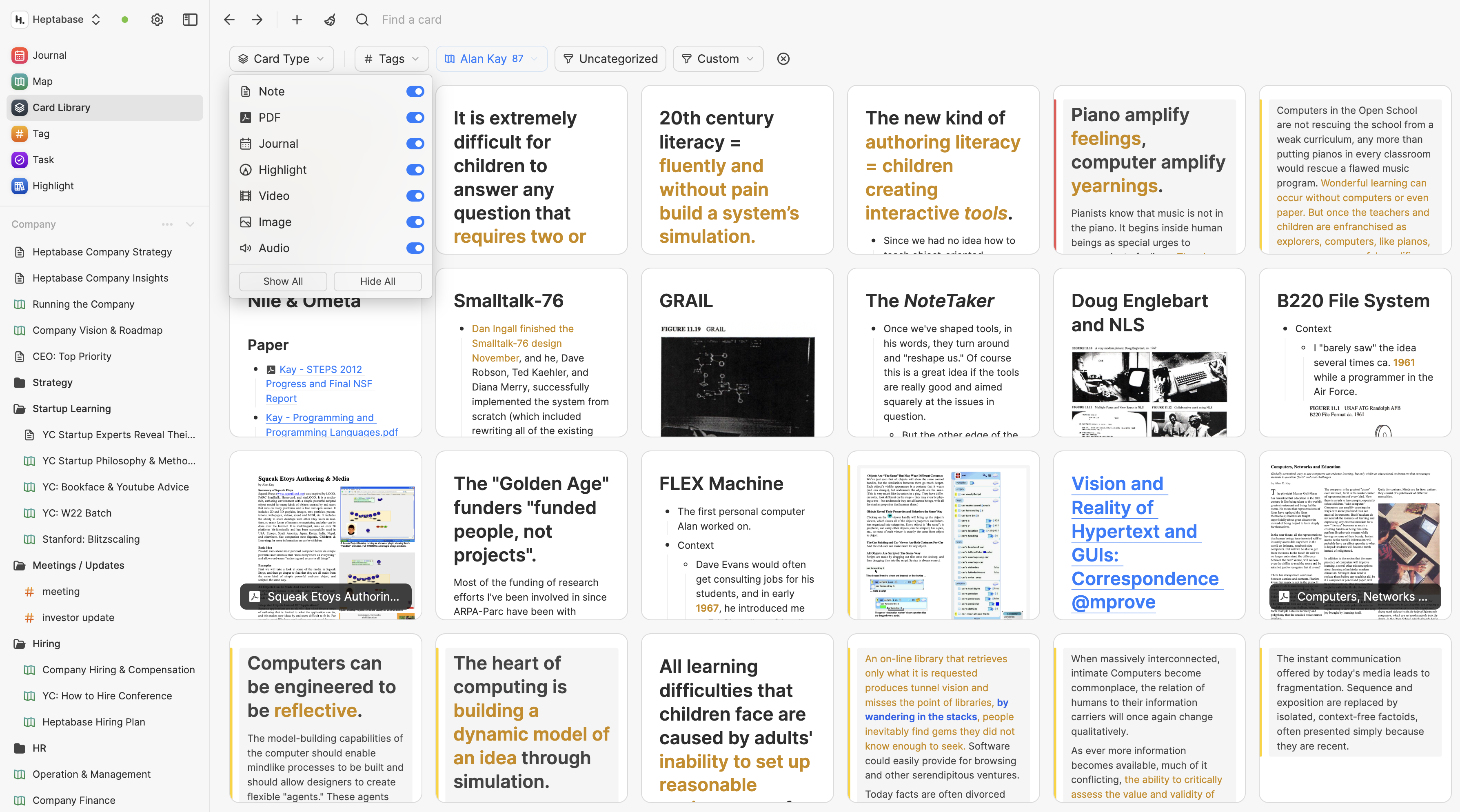Toggle the sidebar panel icon
Image resolution: width=1460 pixels, height=812 pixels.
click(x=190, y=20)
